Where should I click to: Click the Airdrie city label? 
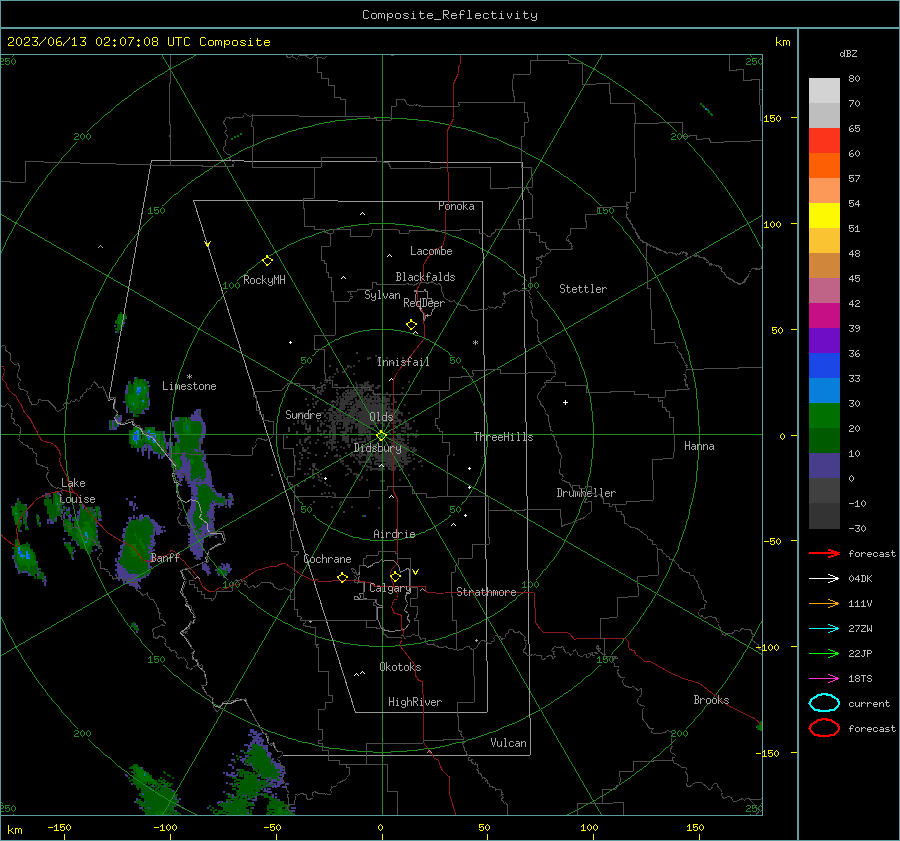pos(394,534)
